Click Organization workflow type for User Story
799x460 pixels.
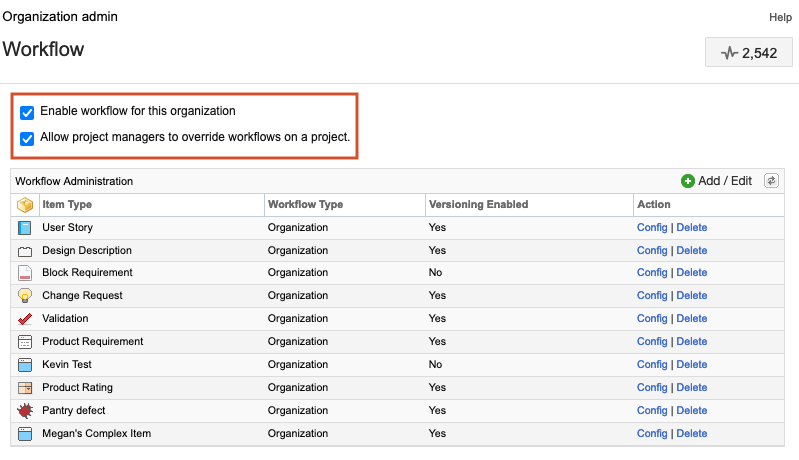click(x=298, y=227)
